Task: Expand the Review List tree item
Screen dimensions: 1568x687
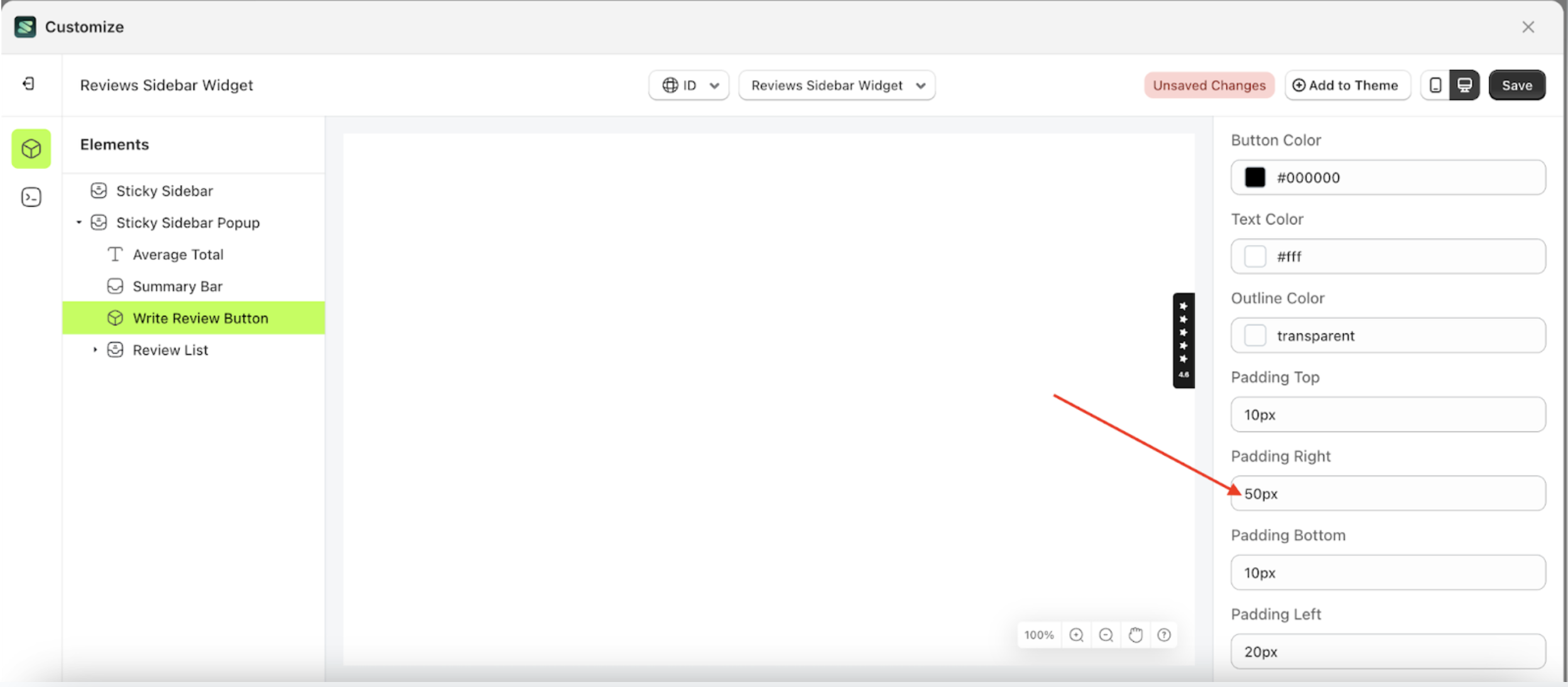Action: click(x=95, y=350)
